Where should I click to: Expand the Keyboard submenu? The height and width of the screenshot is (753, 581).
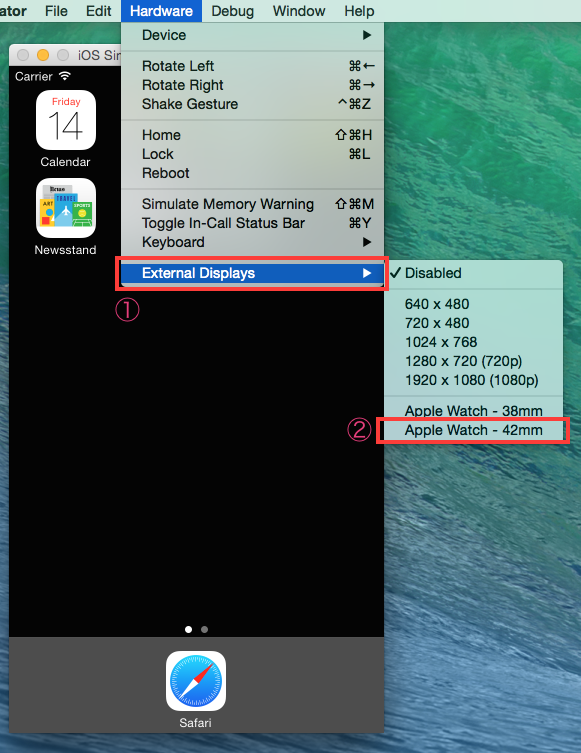point(253,242)
